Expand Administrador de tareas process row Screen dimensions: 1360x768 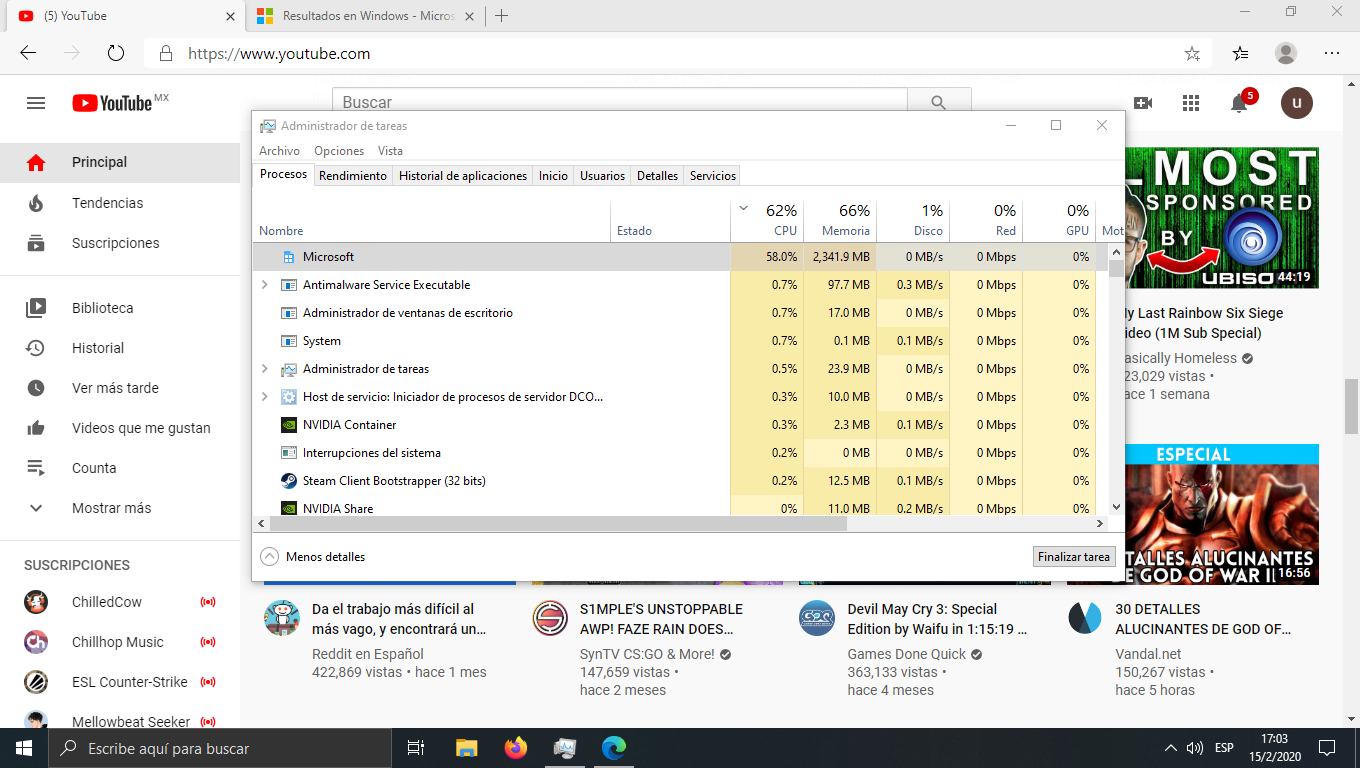(x=264, y=369)
